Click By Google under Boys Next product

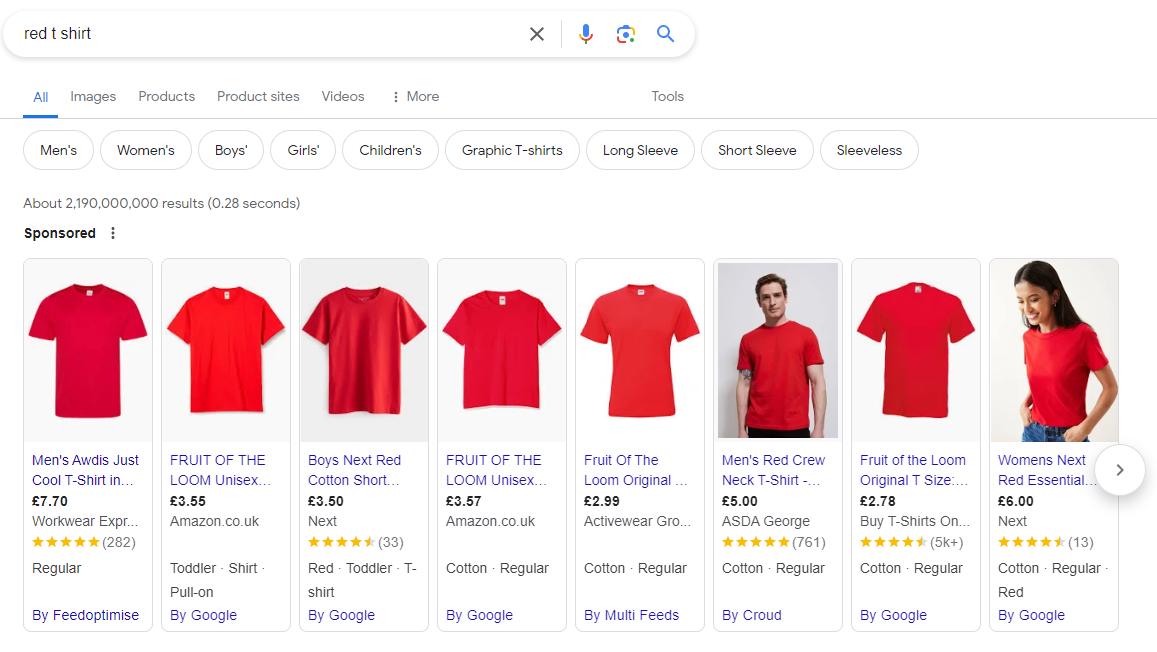pyautogui.click(x=342, y=615)
